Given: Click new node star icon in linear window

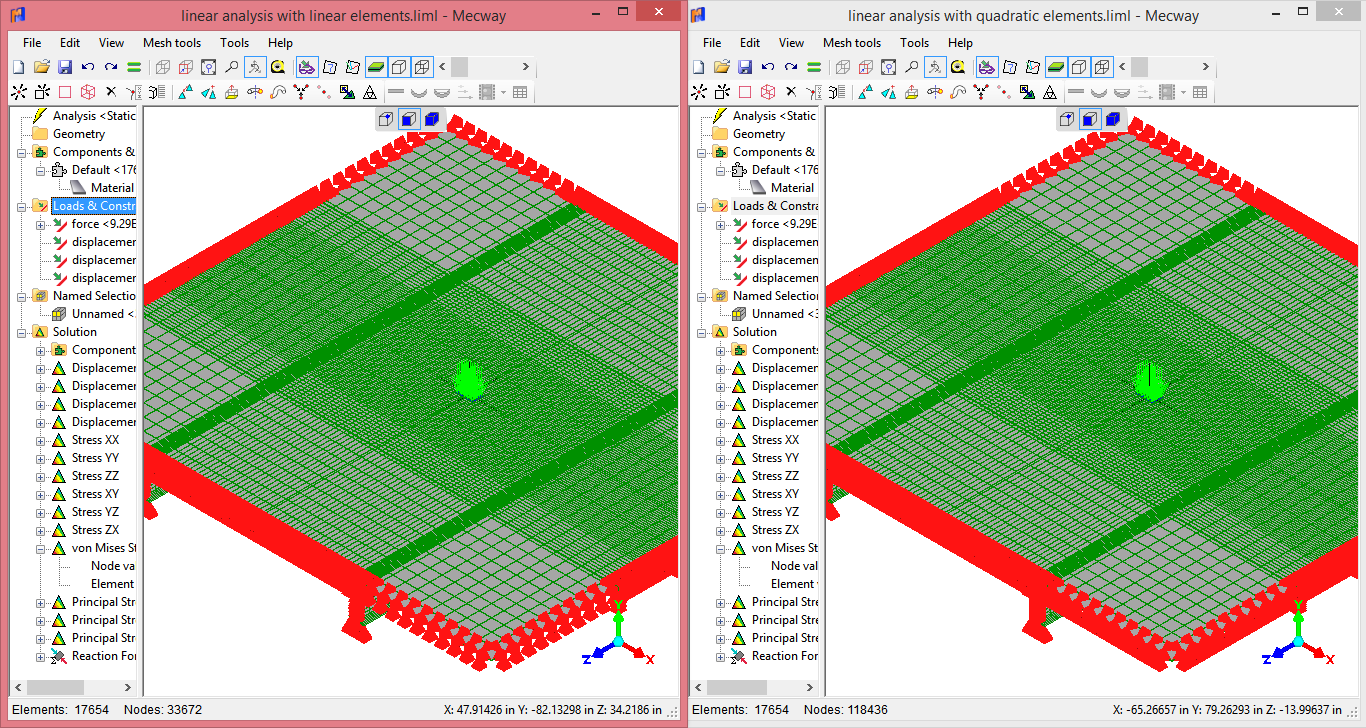Looking at the screenshot, I should [18, 92].
